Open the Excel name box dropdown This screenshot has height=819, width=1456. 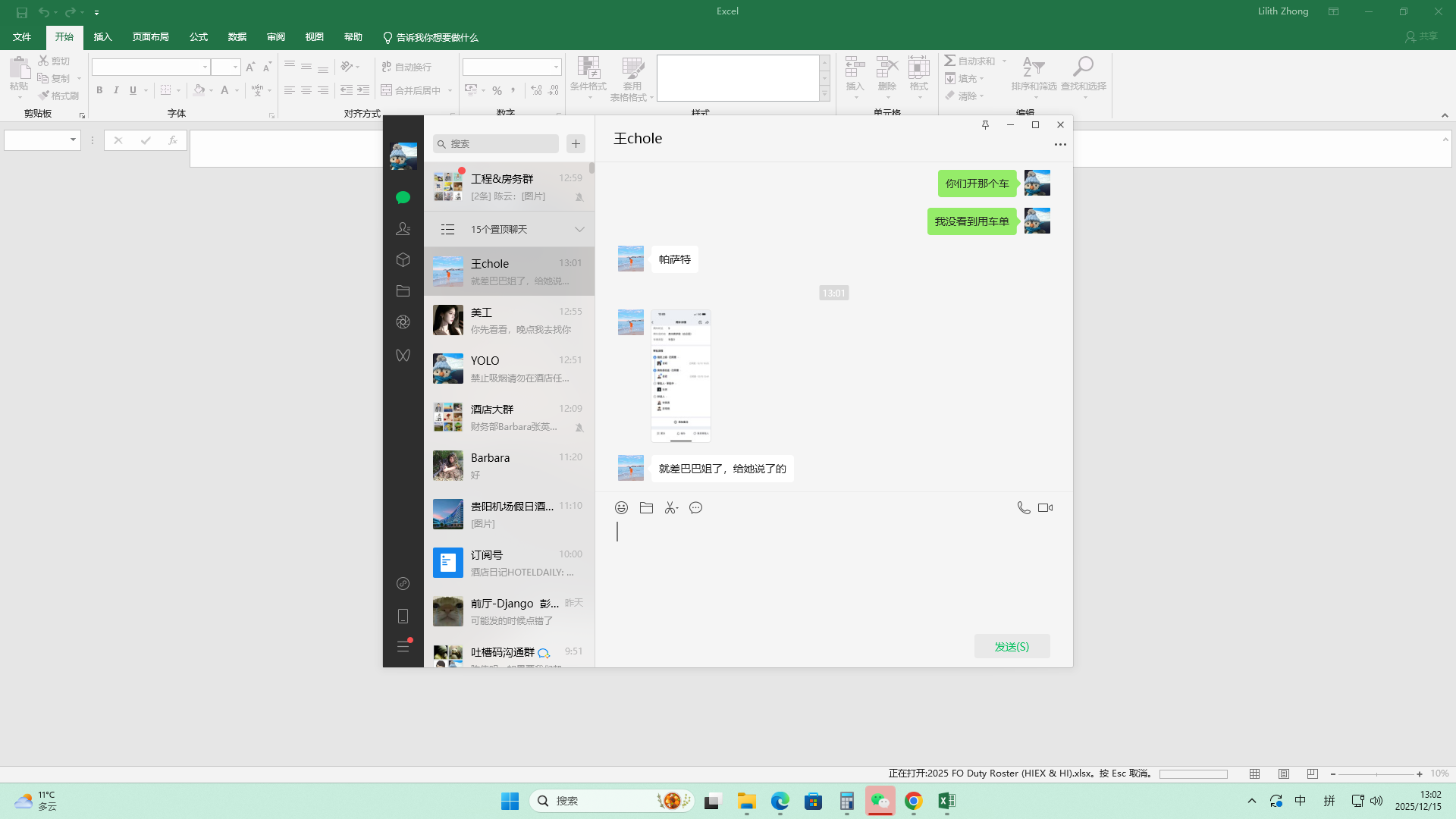click(73, 140)
